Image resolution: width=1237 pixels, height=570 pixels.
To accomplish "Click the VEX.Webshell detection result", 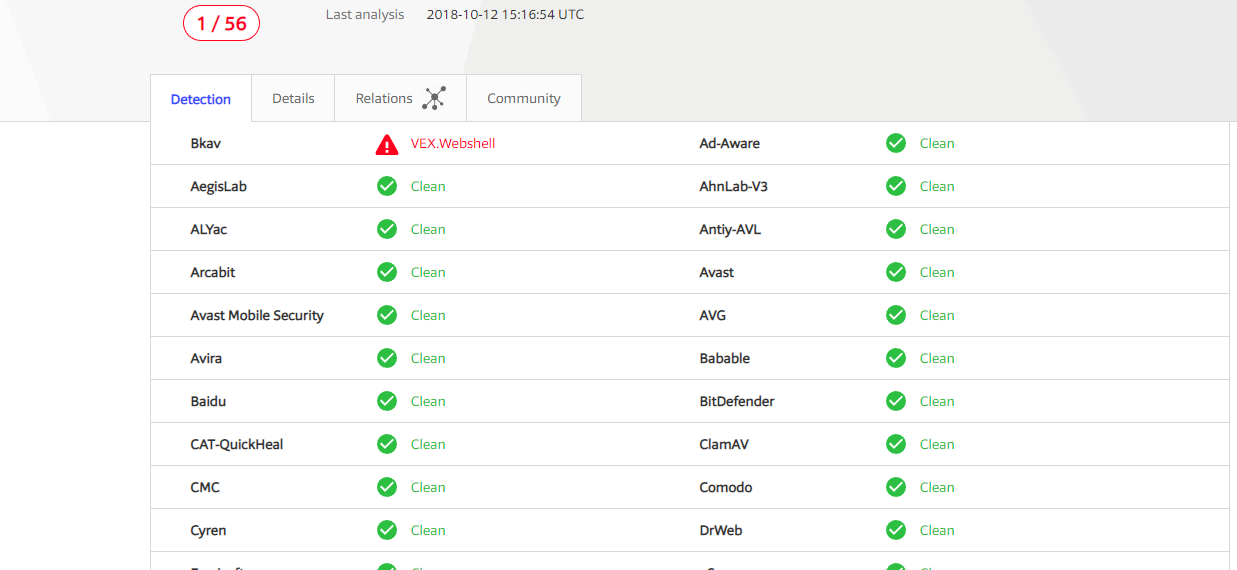I will (x=453, y=143).
